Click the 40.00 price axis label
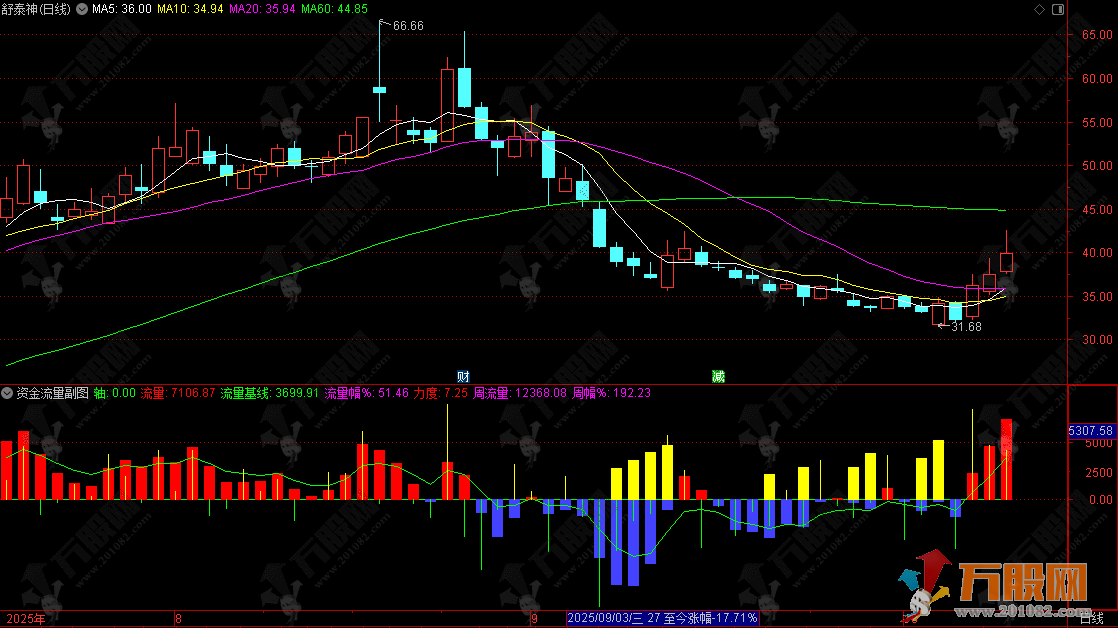 point(1097,252)
